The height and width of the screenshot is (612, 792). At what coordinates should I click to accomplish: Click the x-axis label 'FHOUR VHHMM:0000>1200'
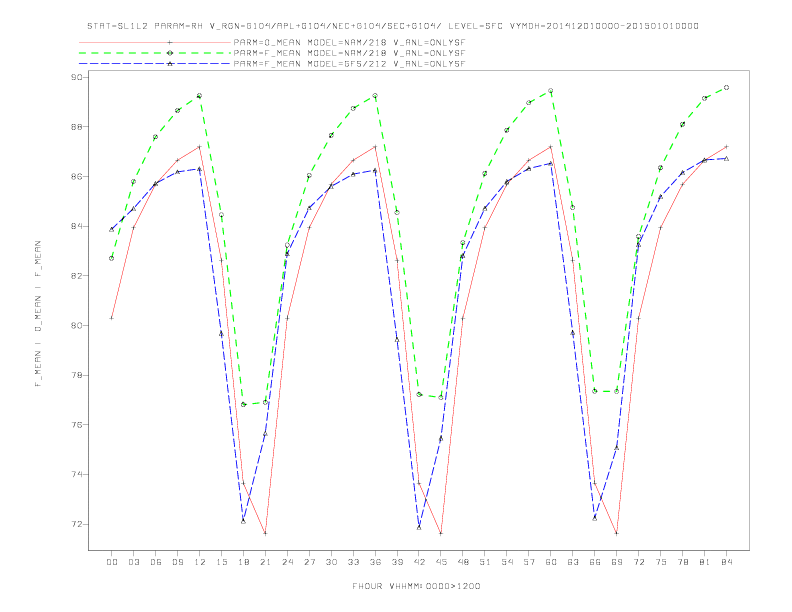point(416,586)
